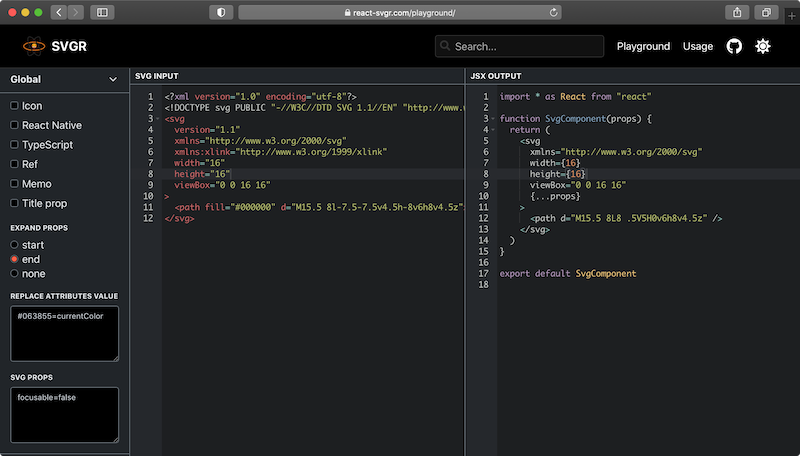
Task: Enable the Title prop checkbox
Action: 14,203
